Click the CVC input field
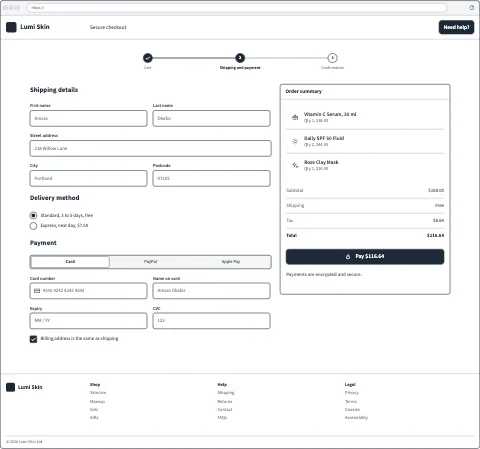 coord(211,321)
